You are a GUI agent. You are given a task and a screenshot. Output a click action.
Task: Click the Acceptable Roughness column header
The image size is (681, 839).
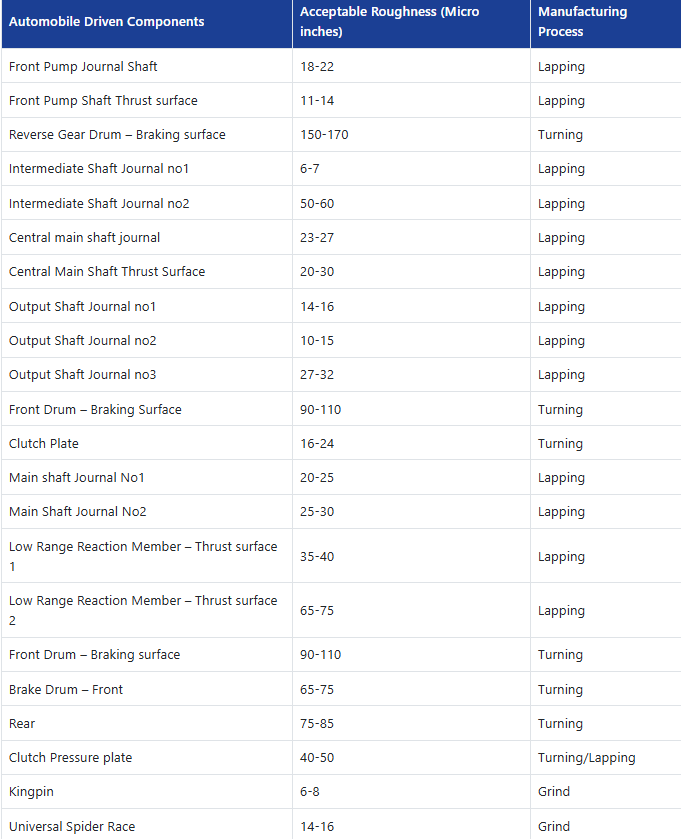coord(390,21)
